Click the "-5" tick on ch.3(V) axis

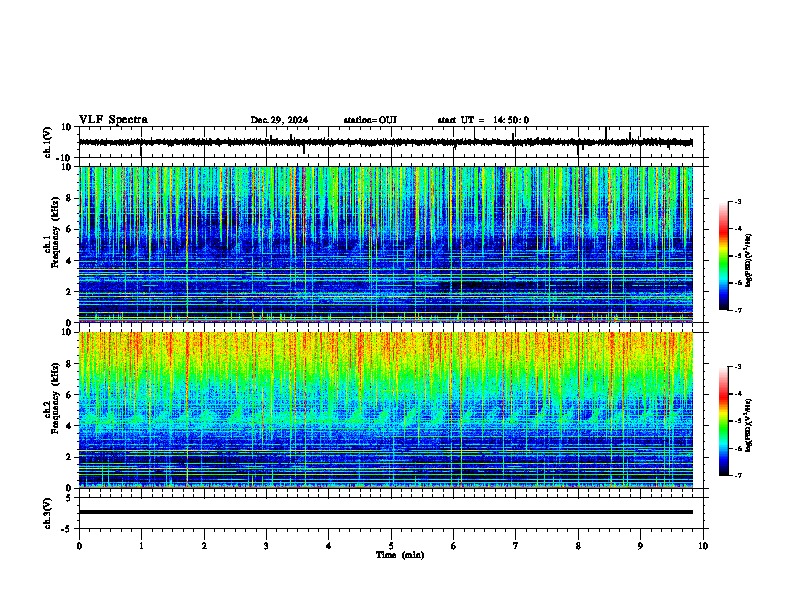click(68, 529)
